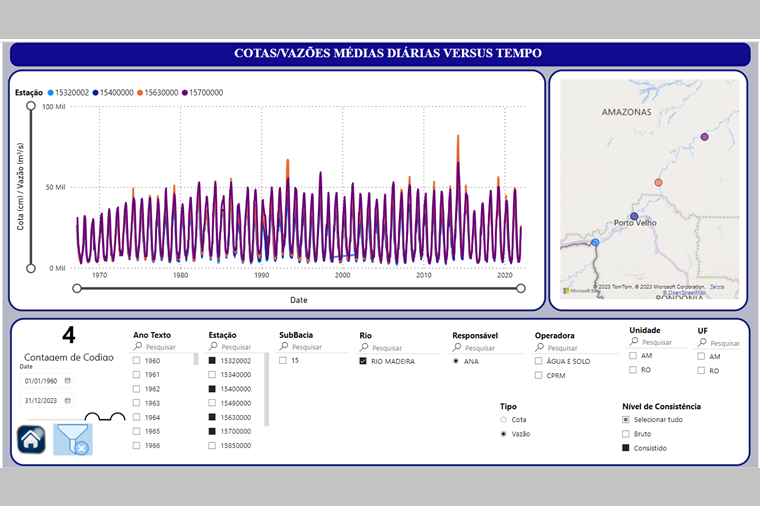Click right handle of Date range slider

520,289
